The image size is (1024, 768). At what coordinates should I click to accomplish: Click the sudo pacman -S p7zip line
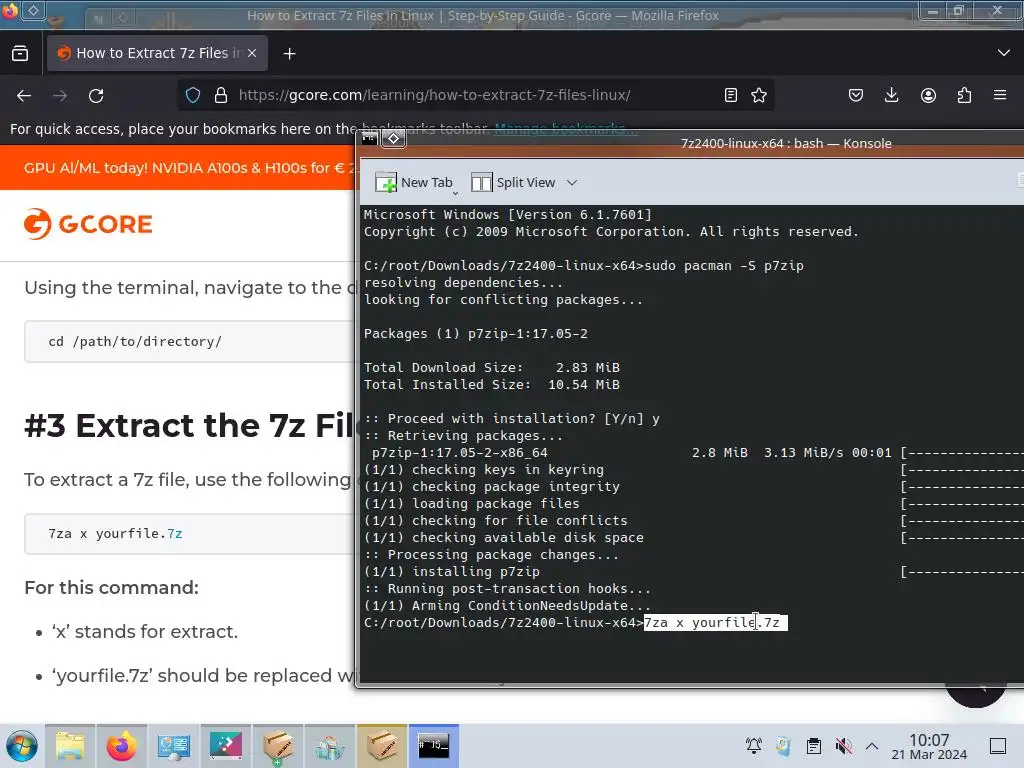[x=584, y=266]
